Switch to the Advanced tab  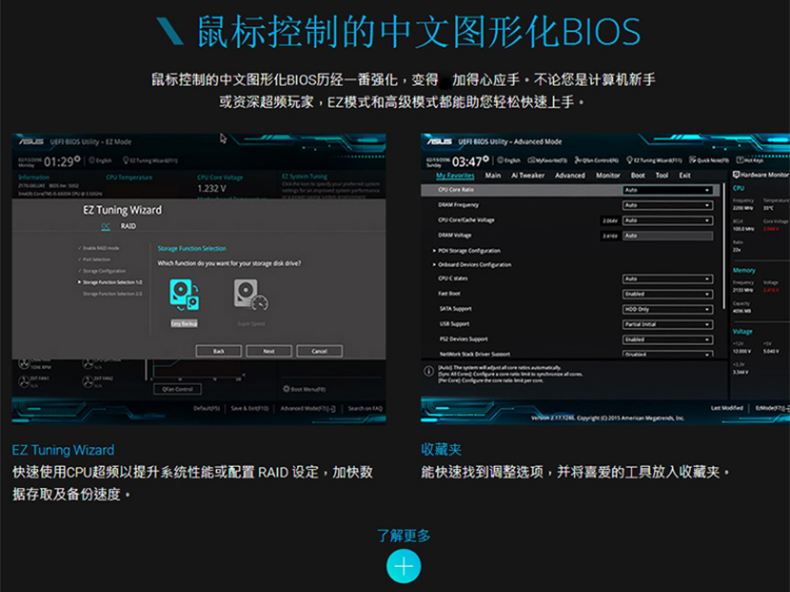click(570, 175)
